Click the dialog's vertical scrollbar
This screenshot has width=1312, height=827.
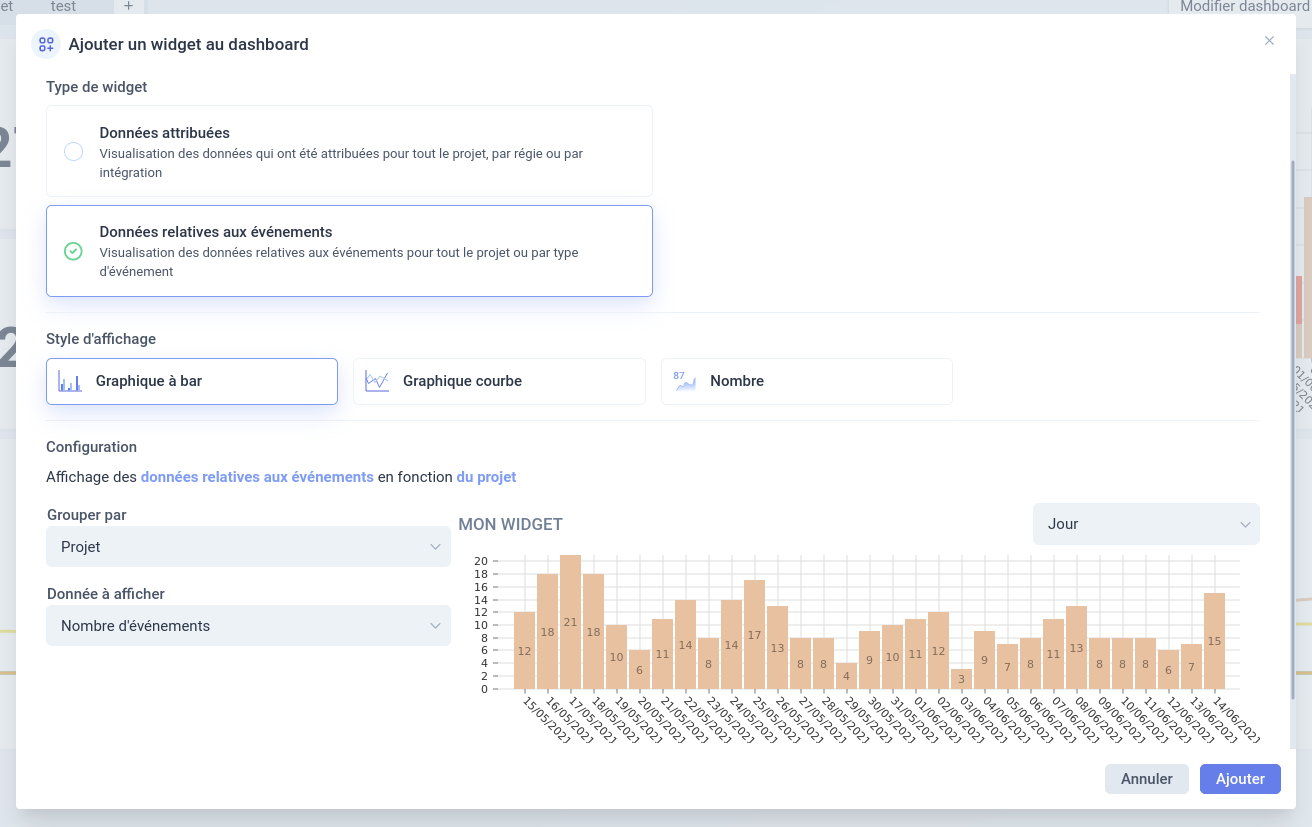(x=1292, y=430)
